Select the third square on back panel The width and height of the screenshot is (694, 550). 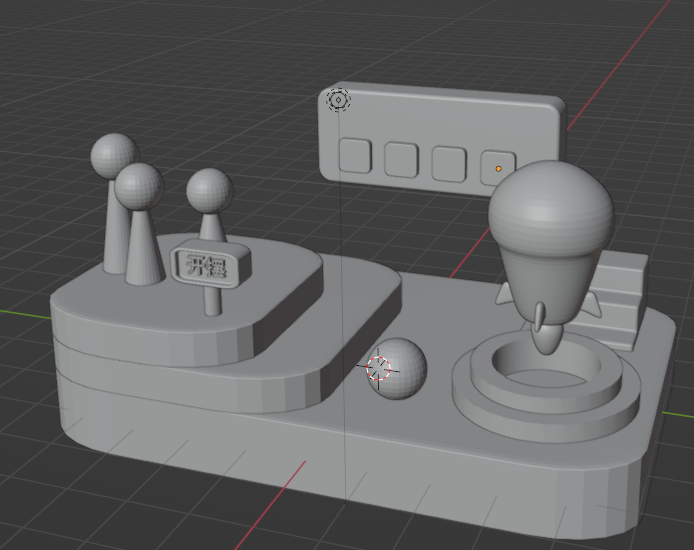[449, 164]
